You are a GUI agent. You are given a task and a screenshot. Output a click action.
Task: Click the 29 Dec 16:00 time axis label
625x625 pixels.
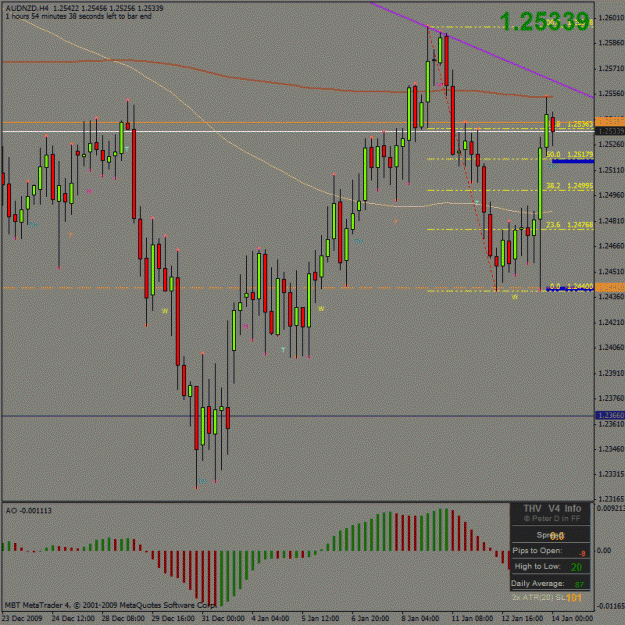[173, 618]
